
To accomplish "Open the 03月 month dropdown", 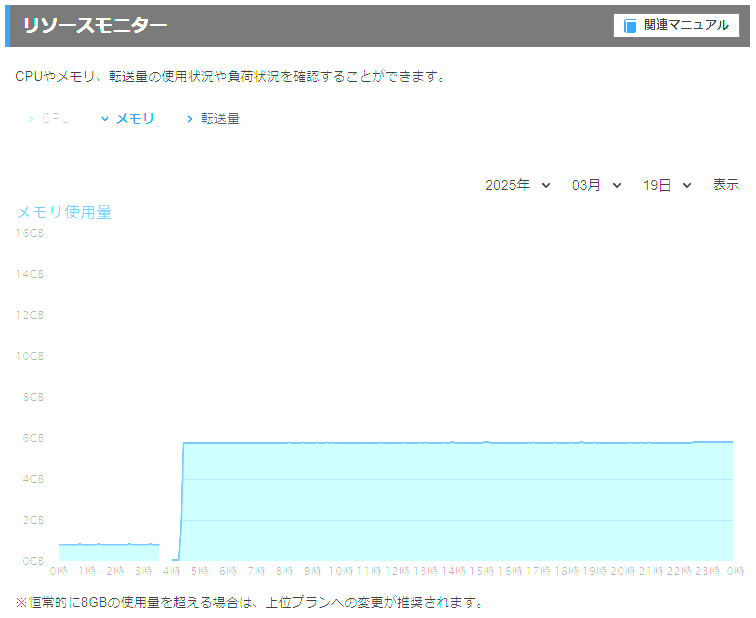I will [596, 185].
